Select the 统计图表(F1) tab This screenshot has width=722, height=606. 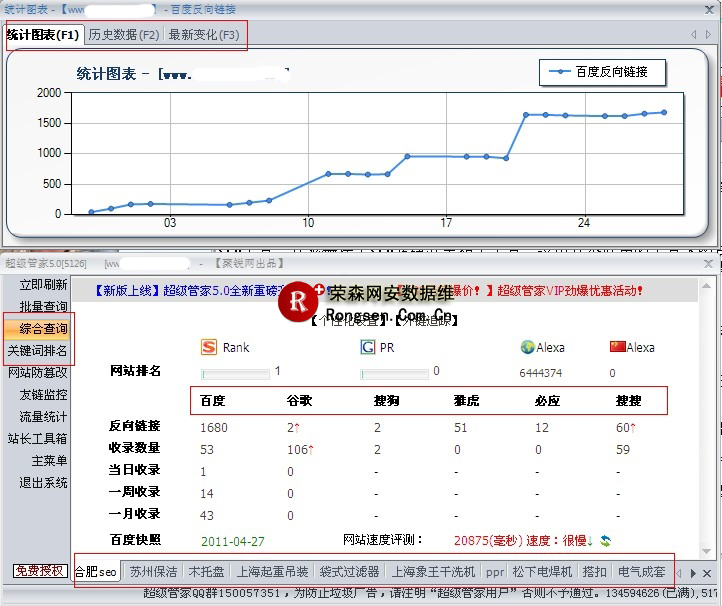(42, 35)
